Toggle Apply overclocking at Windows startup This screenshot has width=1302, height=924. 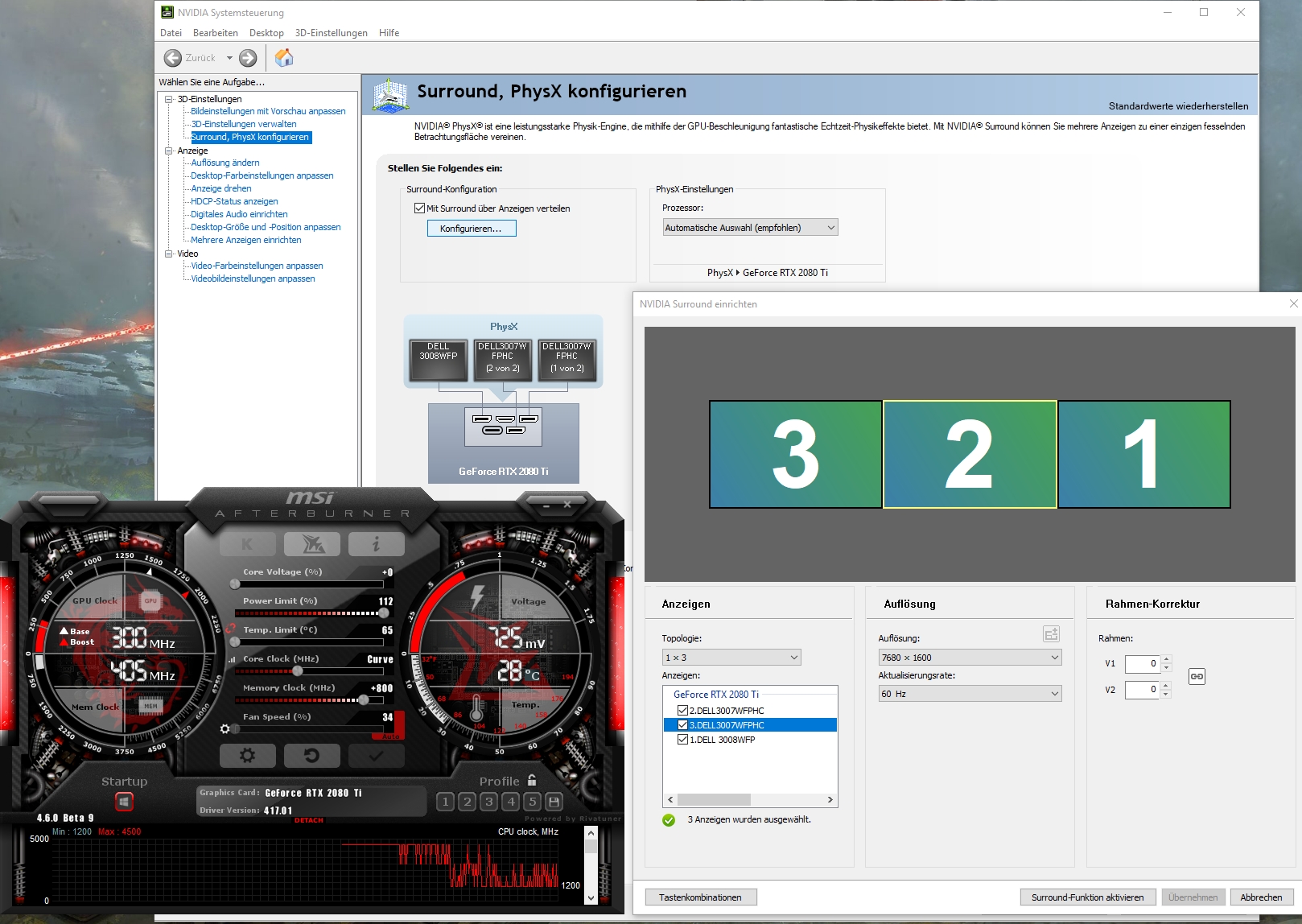[124, 802]
